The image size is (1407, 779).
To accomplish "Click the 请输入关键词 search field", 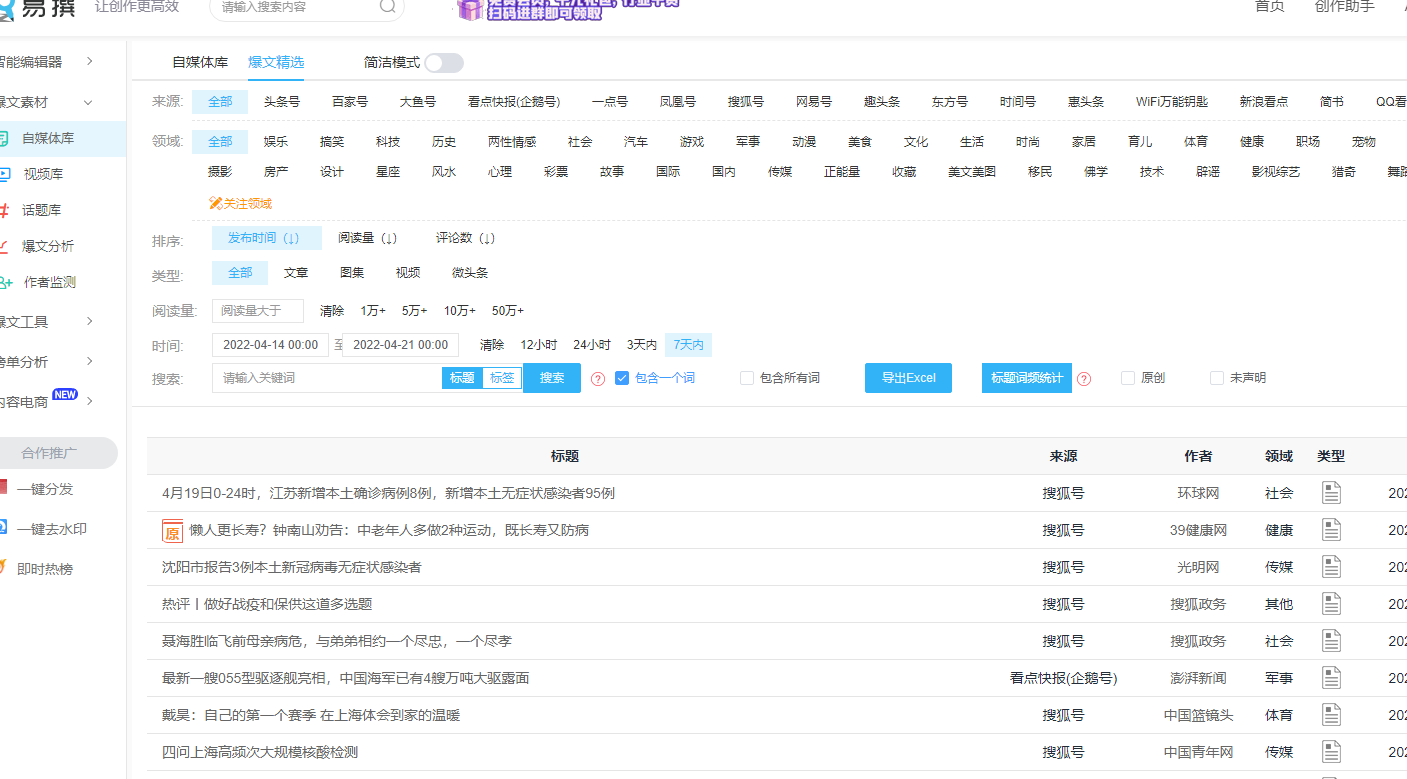I will tap(327, 378).
